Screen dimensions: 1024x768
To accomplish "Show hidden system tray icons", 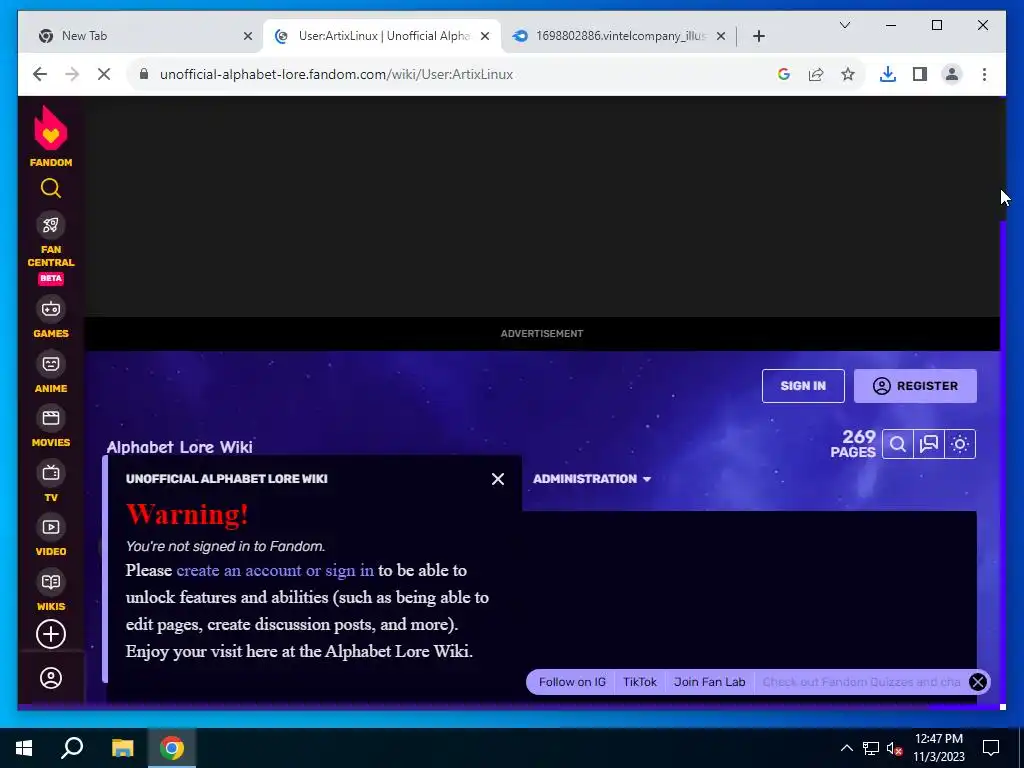I will [x=846, y=748].
